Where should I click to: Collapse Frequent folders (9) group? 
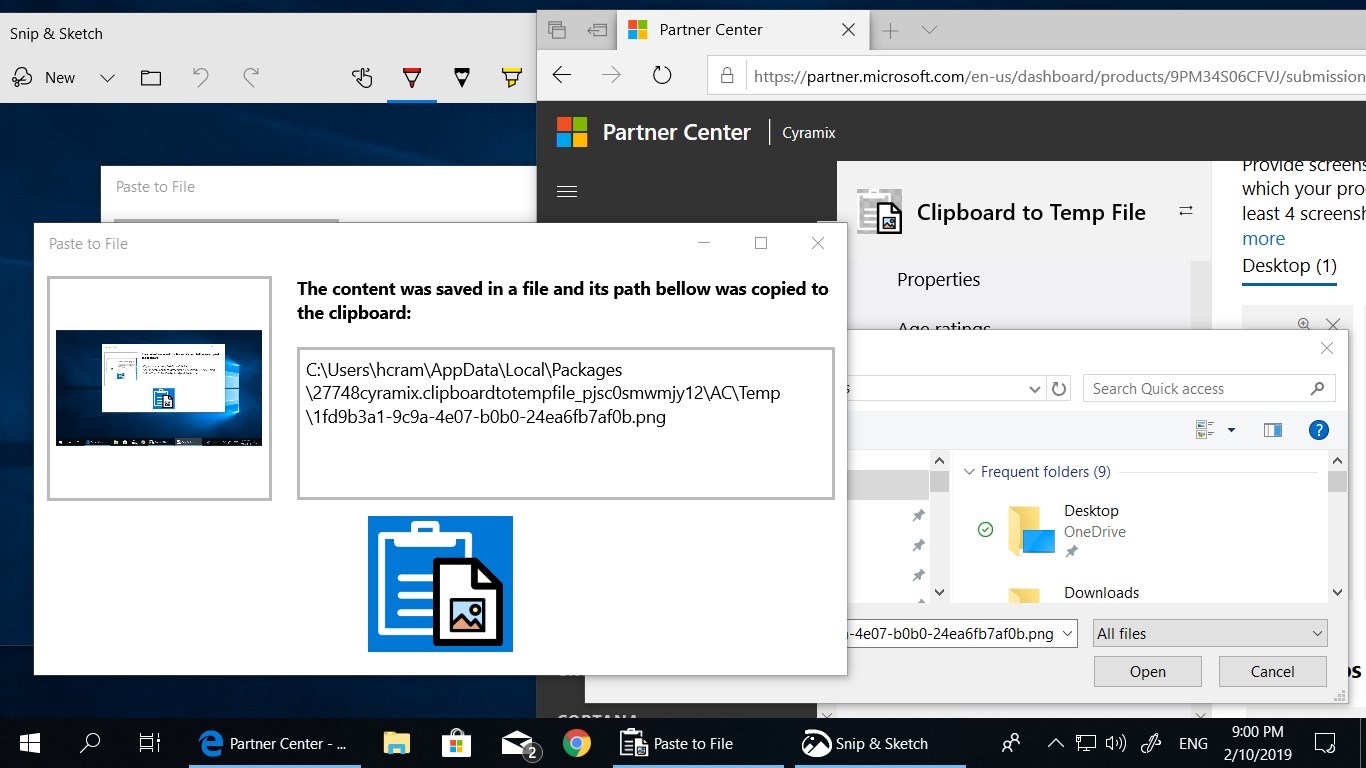(968, 472)
